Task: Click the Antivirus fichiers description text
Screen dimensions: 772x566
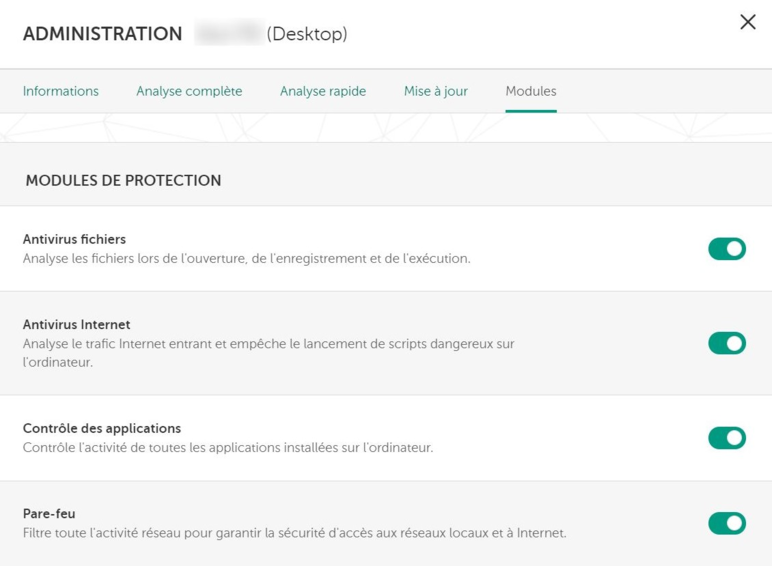Action: pos(246,259)
